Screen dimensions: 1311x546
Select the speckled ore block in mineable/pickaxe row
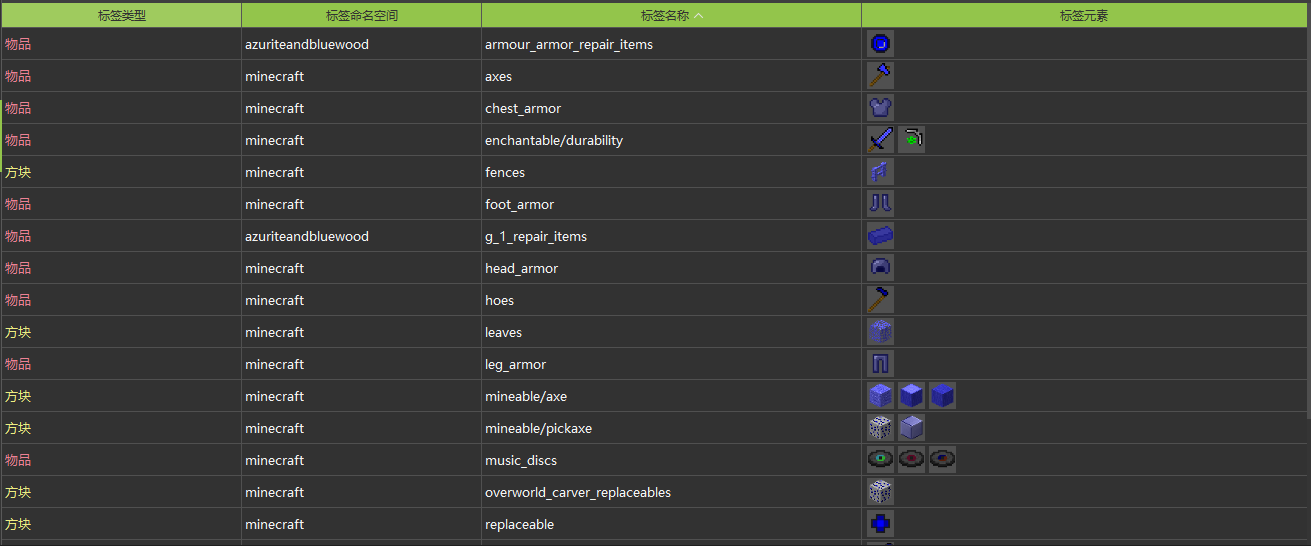[x=880, y=428]
